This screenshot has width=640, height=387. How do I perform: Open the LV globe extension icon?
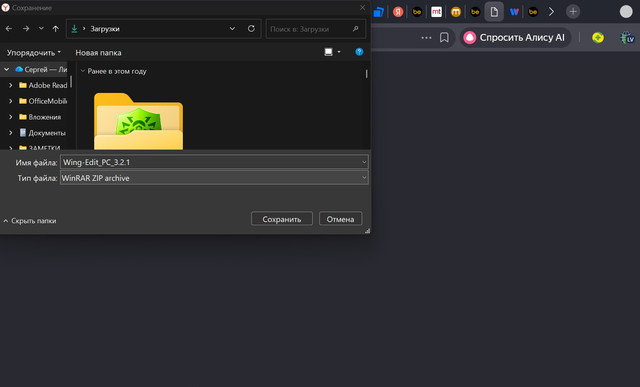[627, 38]
